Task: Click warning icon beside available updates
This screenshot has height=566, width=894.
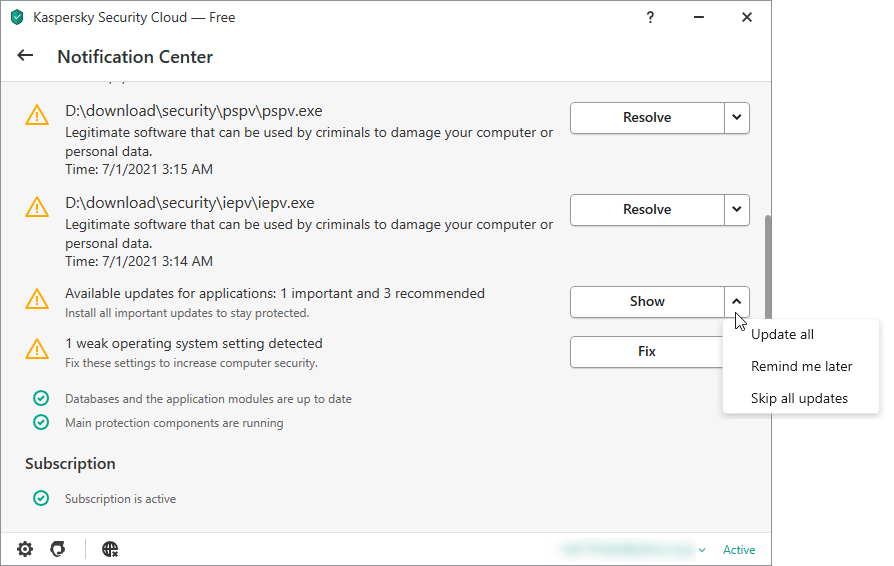Action: coord(37,299)
